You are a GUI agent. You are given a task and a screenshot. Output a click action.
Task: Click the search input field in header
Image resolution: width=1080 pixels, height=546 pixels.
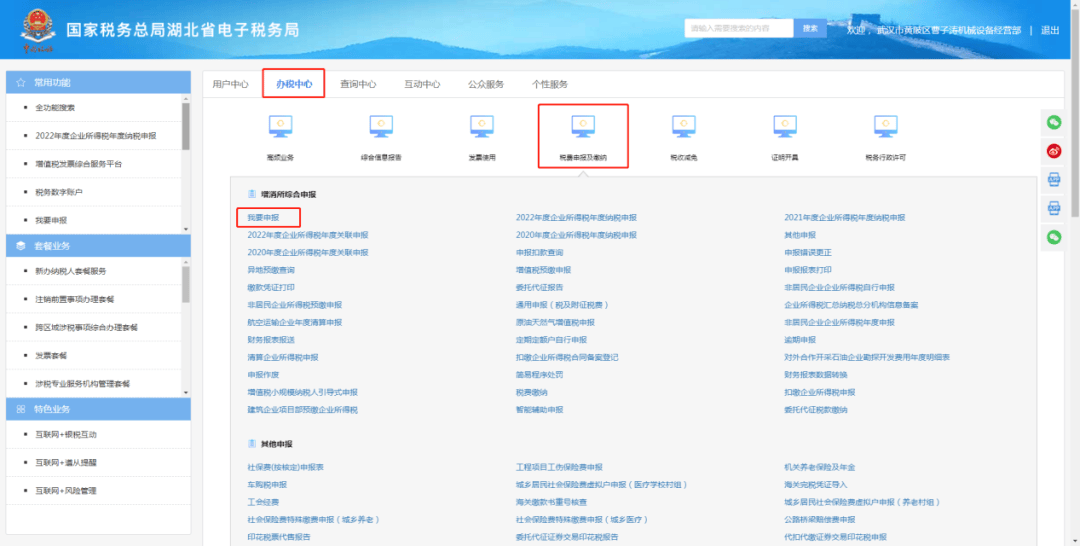pyautogui.click(x=738, y=29)
